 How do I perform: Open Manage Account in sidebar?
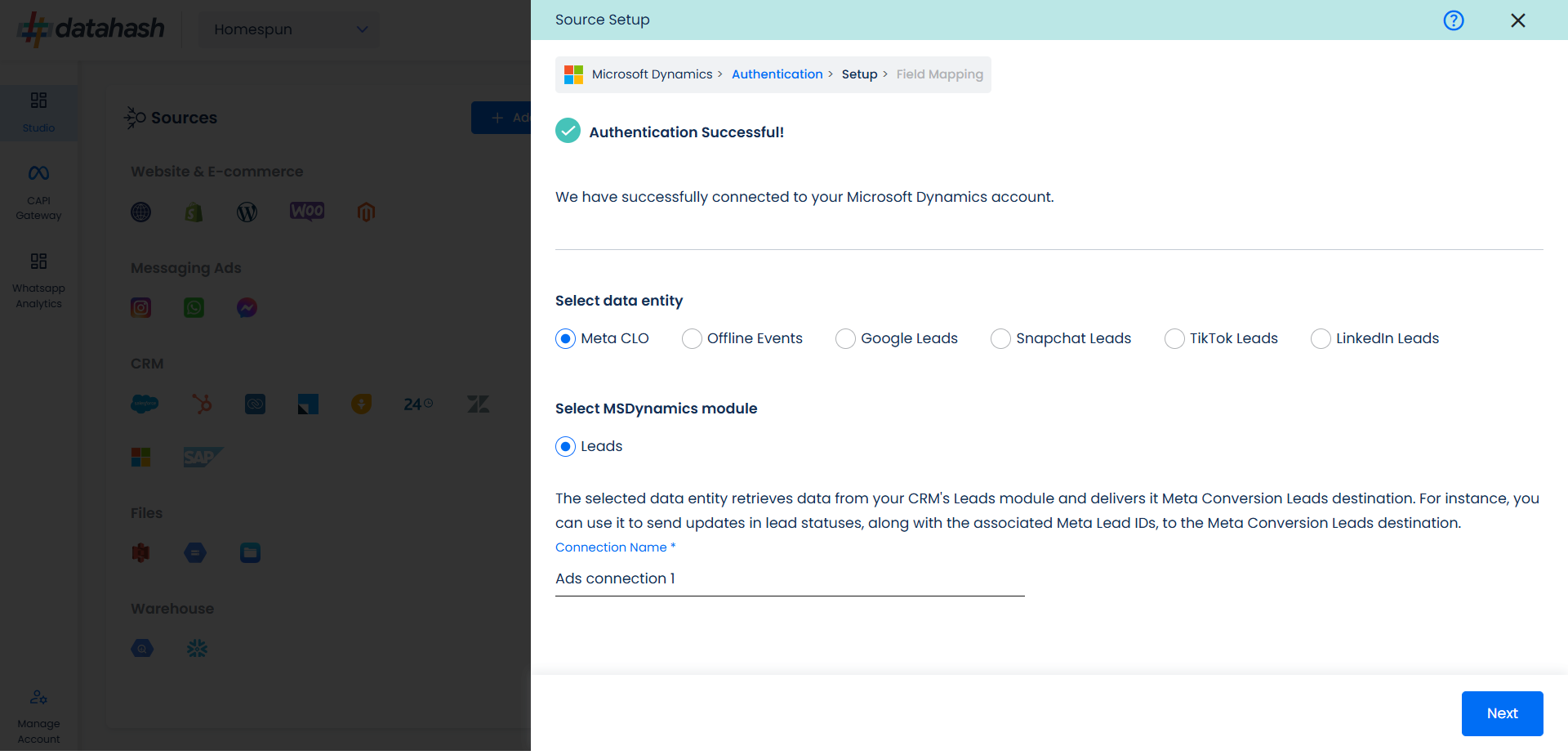(x=38, y=717)
